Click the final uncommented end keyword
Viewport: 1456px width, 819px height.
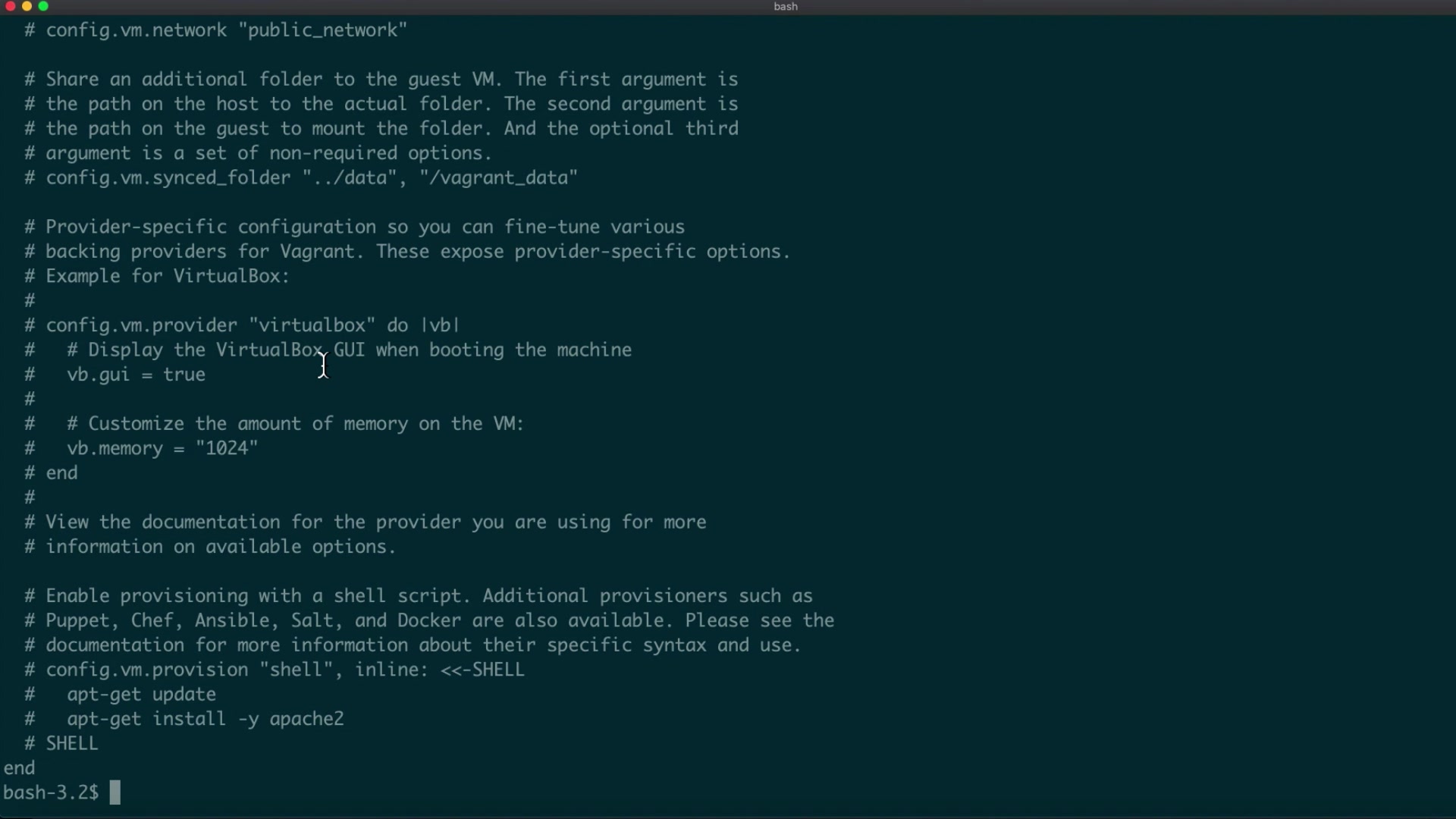tap(19, 768)
